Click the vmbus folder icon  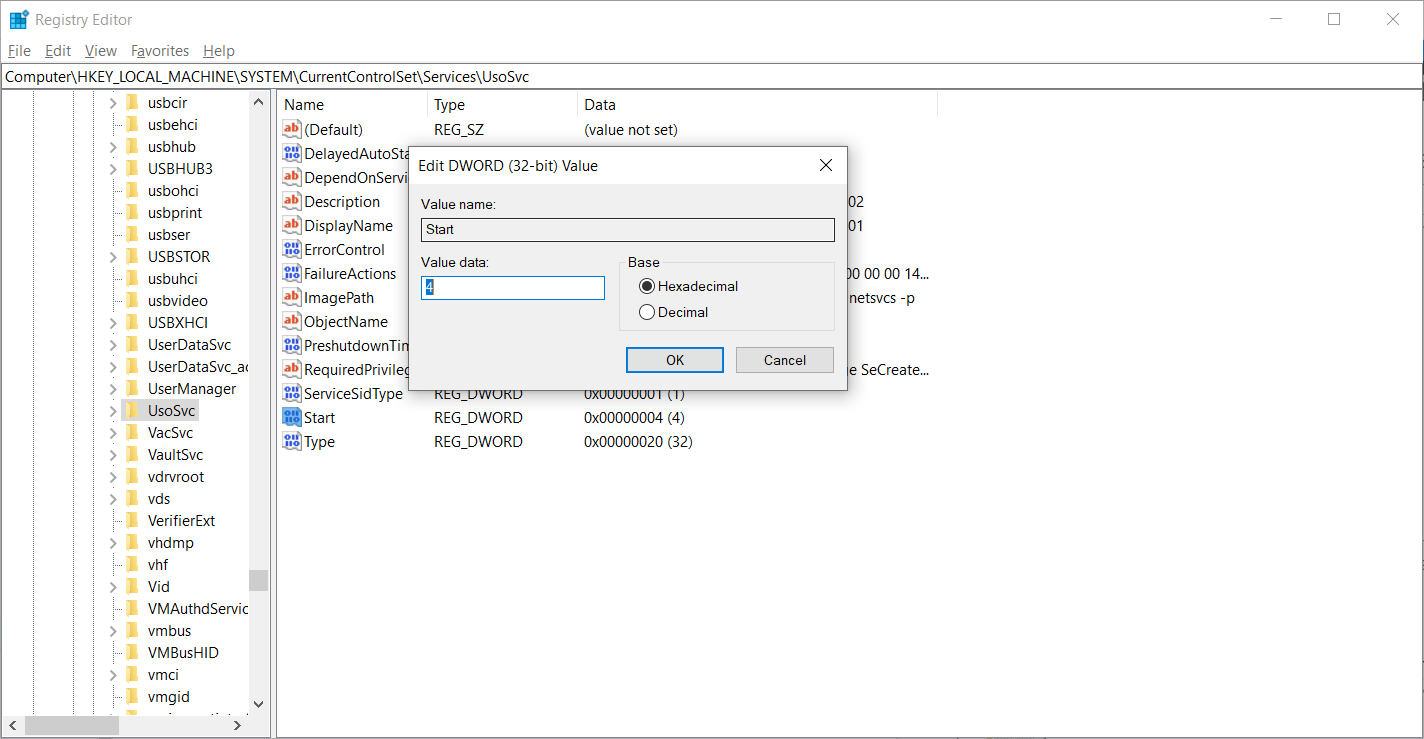click(x=132, y=630)
